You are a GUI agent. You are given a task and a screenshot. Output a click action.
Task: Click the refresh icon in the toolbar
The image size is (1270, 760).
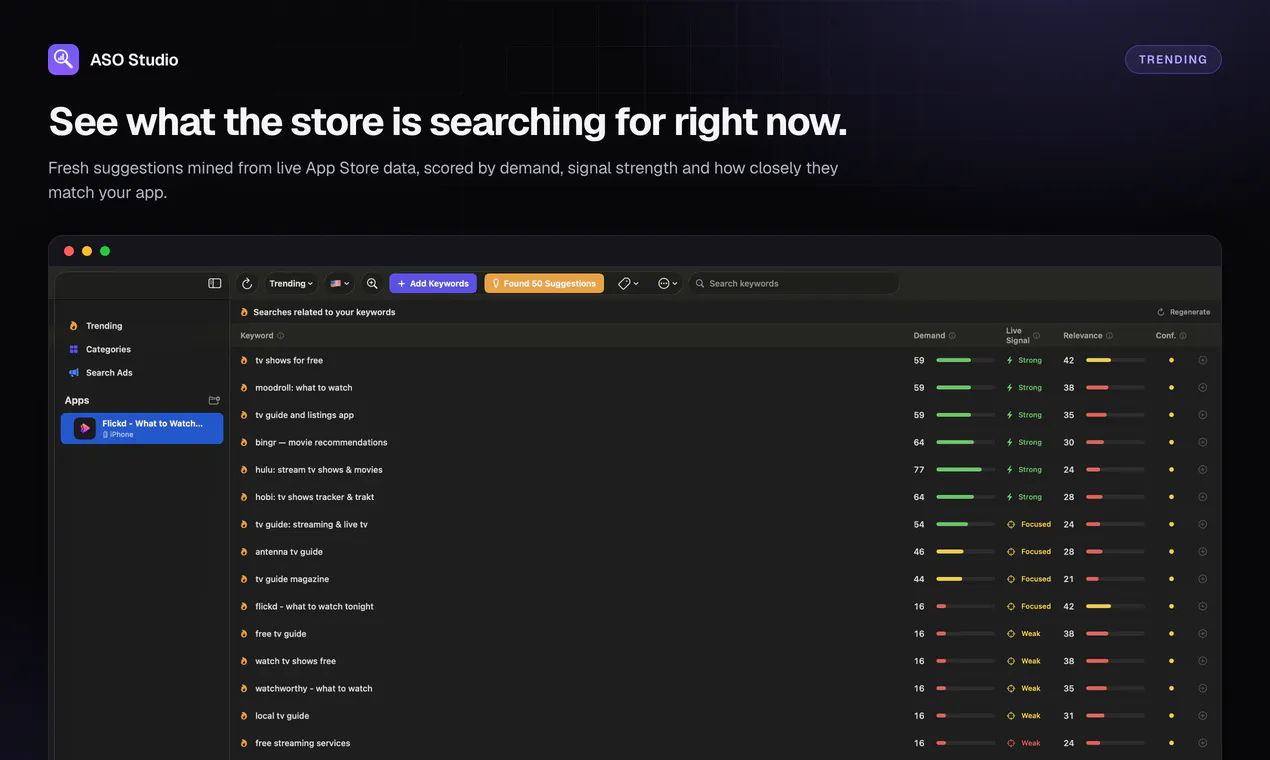(x=247, y=283)
